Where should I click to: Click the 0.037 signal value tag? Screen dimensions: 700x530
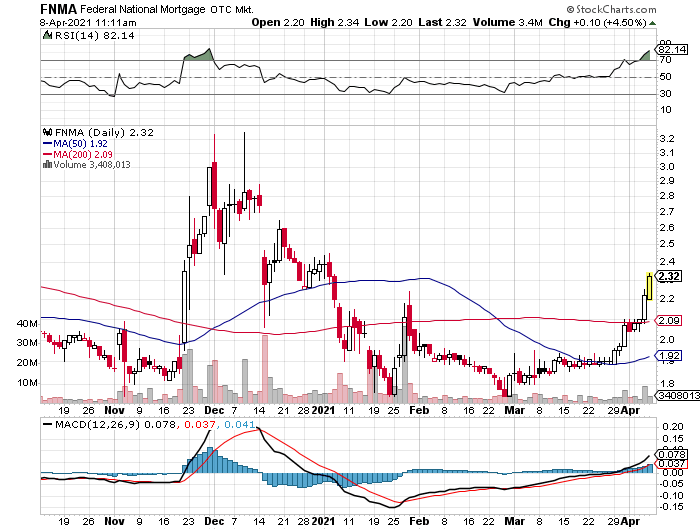672,464
